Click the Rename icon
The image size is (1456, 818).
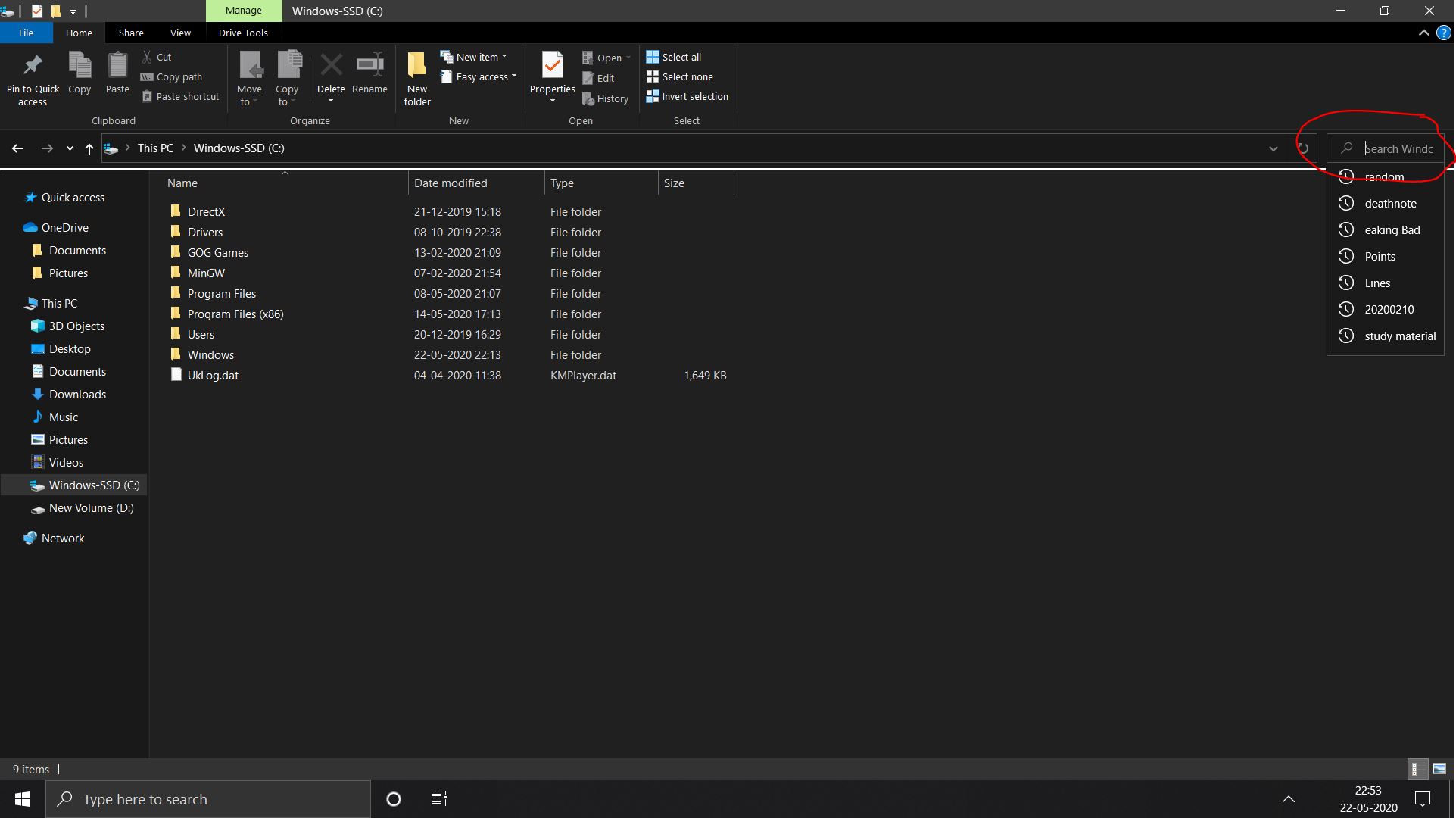(369, 65)
